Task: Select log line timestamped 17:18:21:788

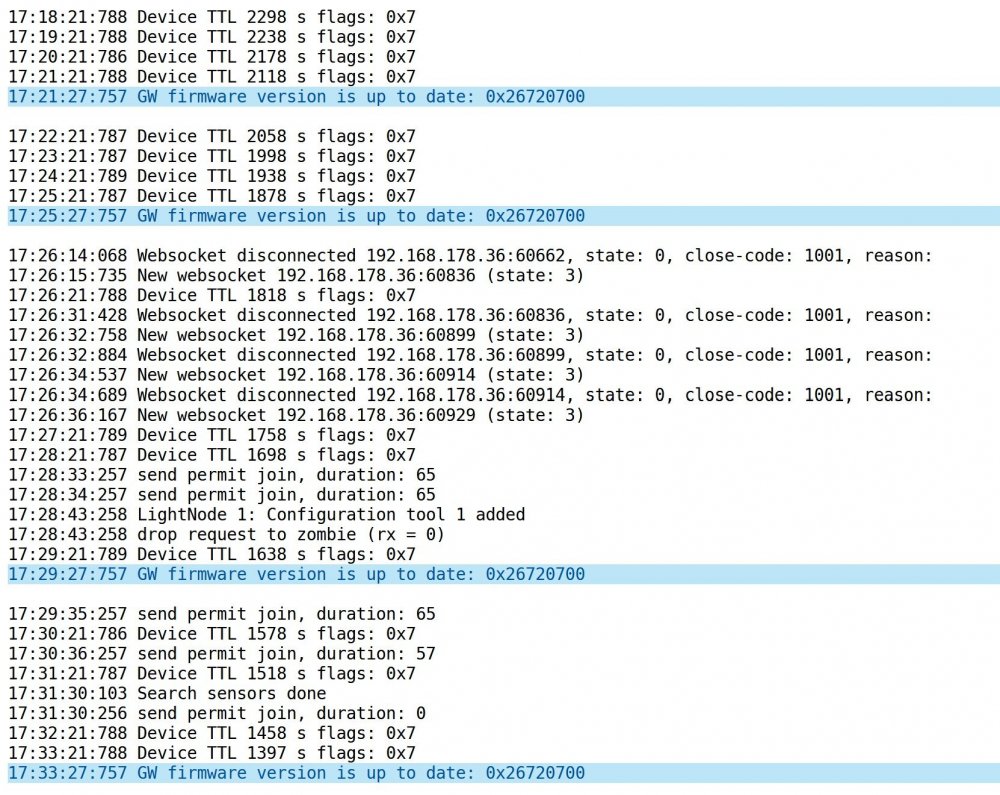Action: (x=212, y=17)
